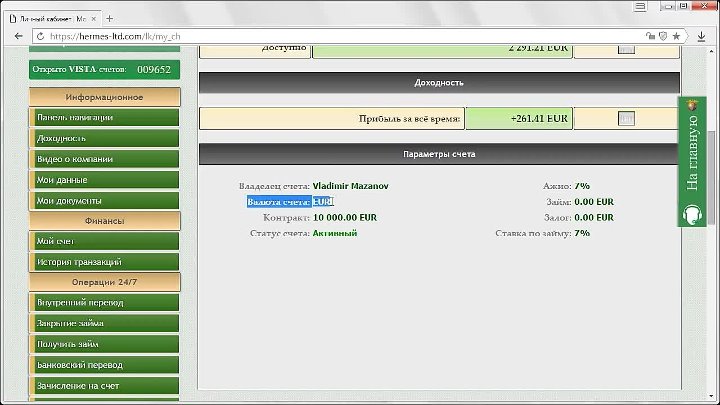Click the icon beside all-time profit

(626, 118)
